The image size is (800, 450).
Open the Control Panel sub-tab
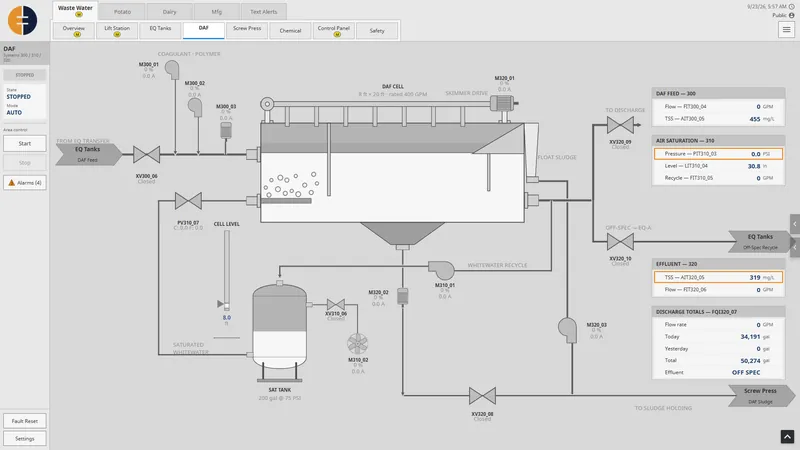click(334, 31)
